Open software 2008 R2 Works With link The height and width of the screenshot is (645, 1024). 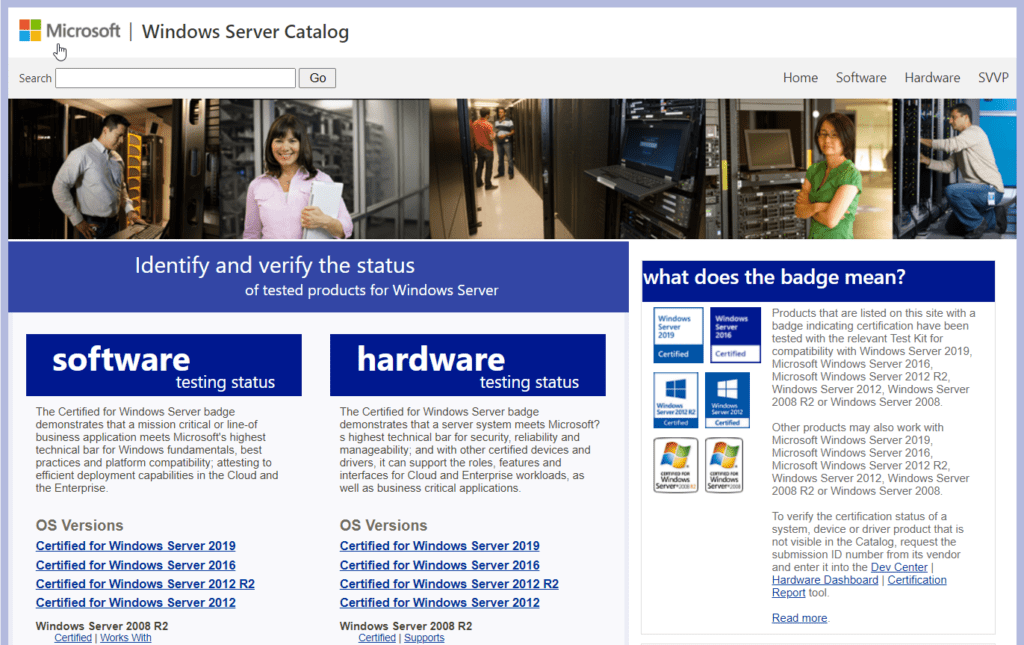125,638
